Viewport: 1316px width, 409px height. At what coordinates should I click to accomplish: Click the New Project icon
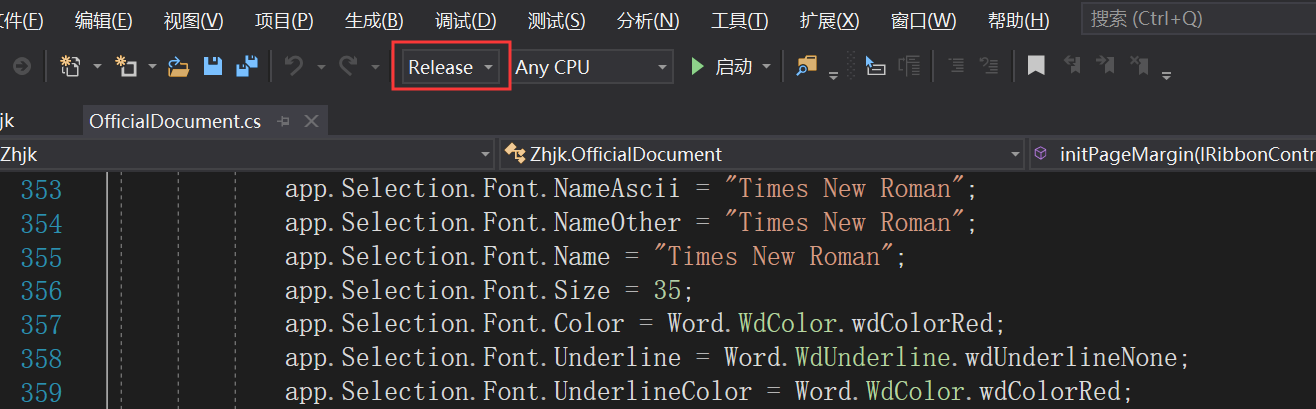pyautogui.click(x=71, y=67)
